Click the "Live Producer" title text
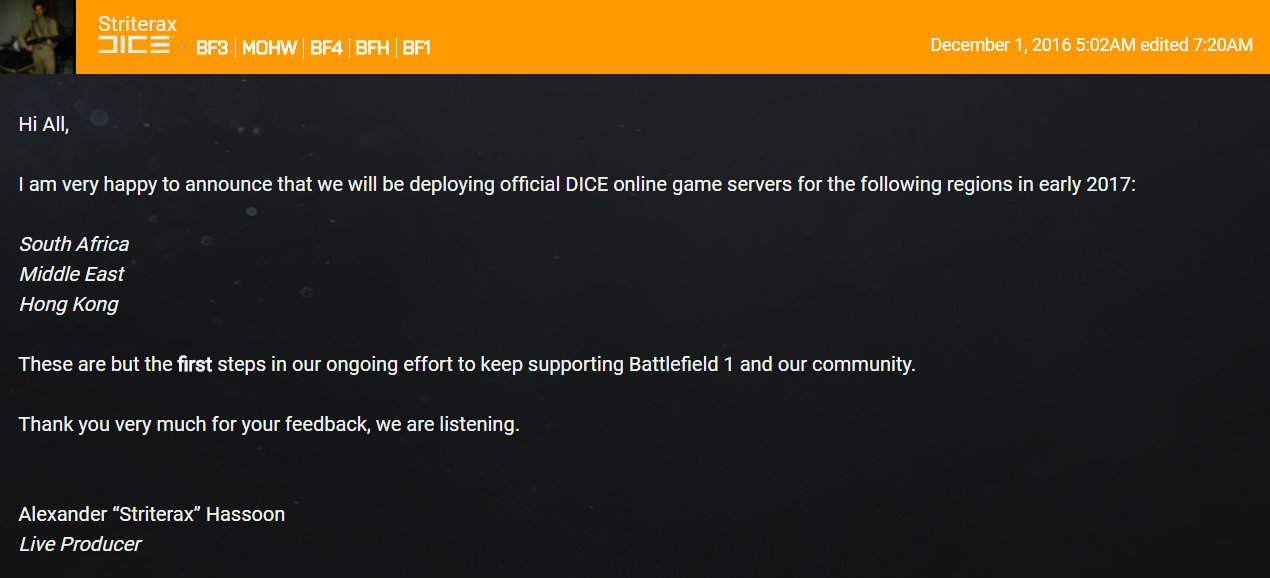 pyautogui.click(x=80, y=544)
